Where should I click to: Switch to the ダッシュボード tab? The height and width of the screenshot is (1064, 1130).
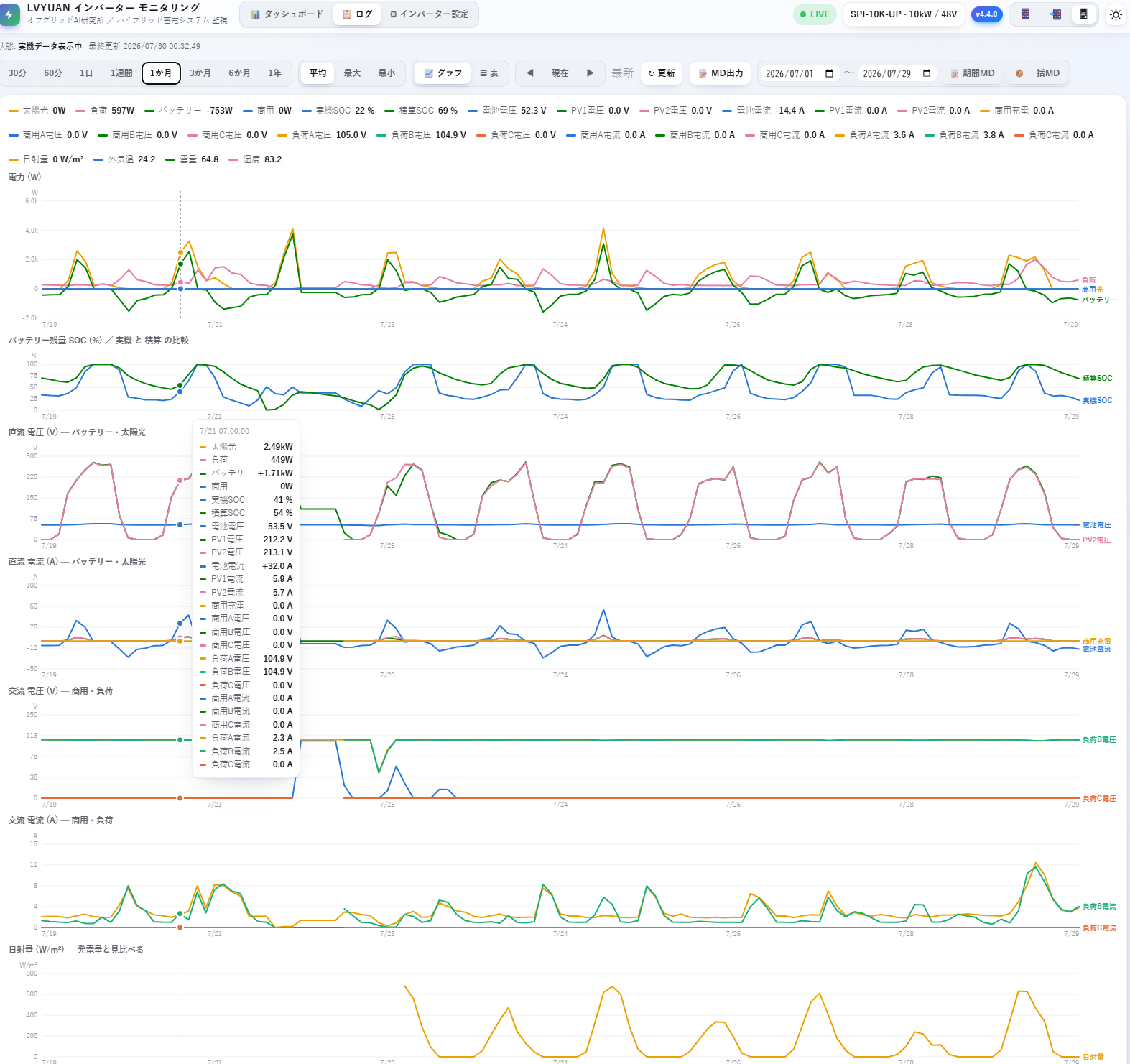click(x=287, y=14)
